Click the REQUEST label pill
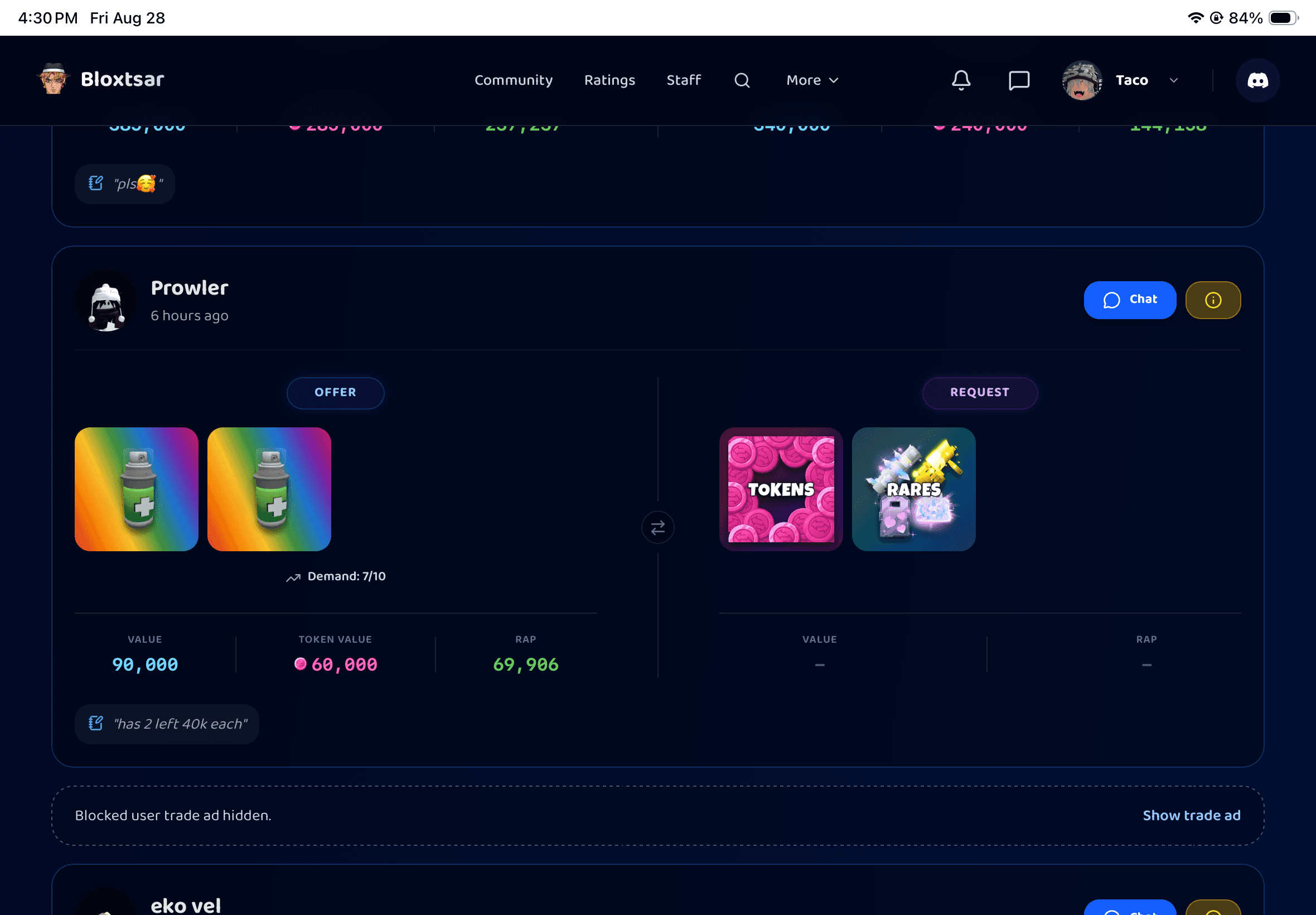The height and width of the screenshot is (915, 1316). pyautogui.click(x=980, y=393)
